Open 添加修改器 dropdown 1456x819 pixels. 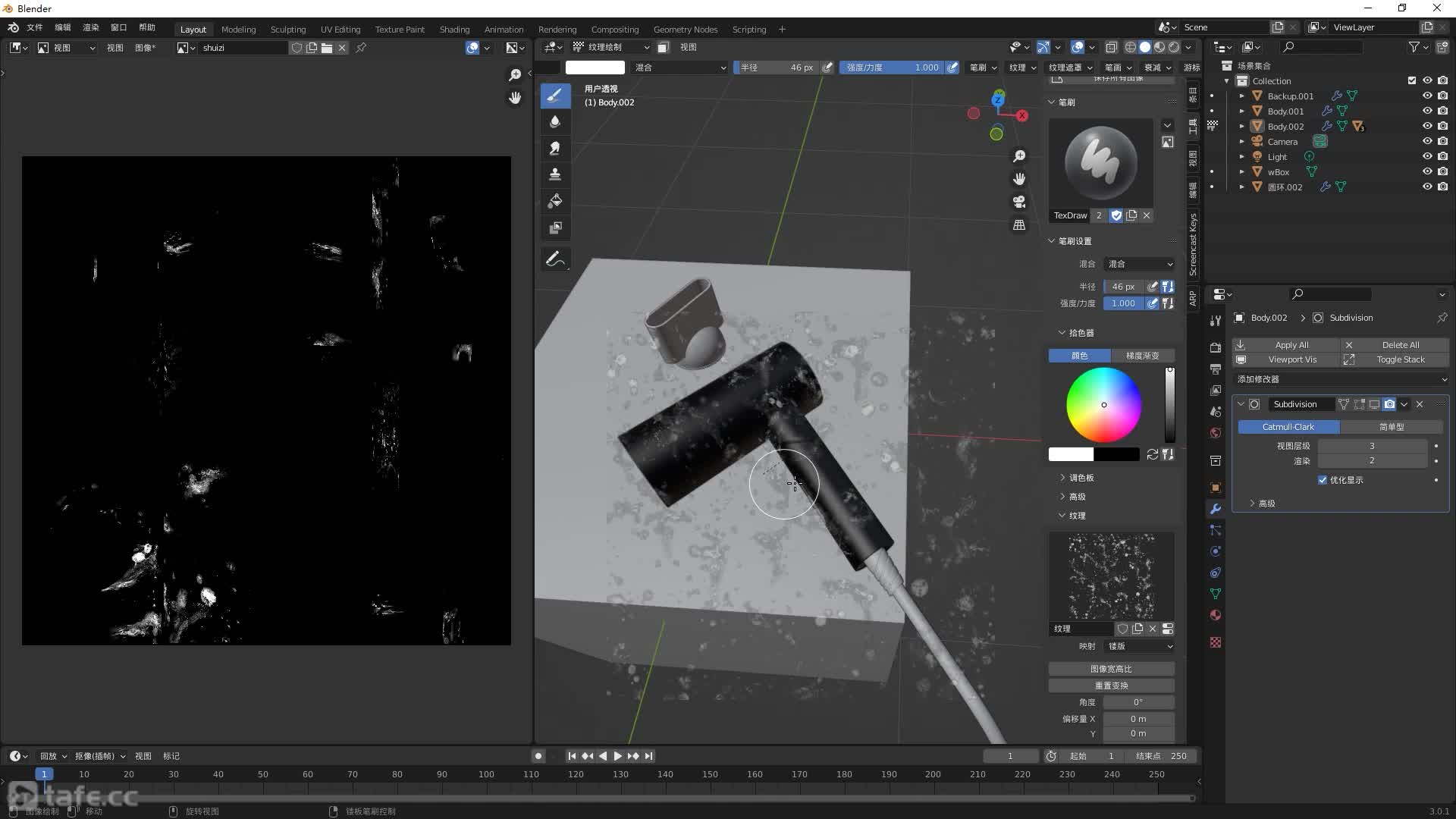click(x=1341, y=379)
